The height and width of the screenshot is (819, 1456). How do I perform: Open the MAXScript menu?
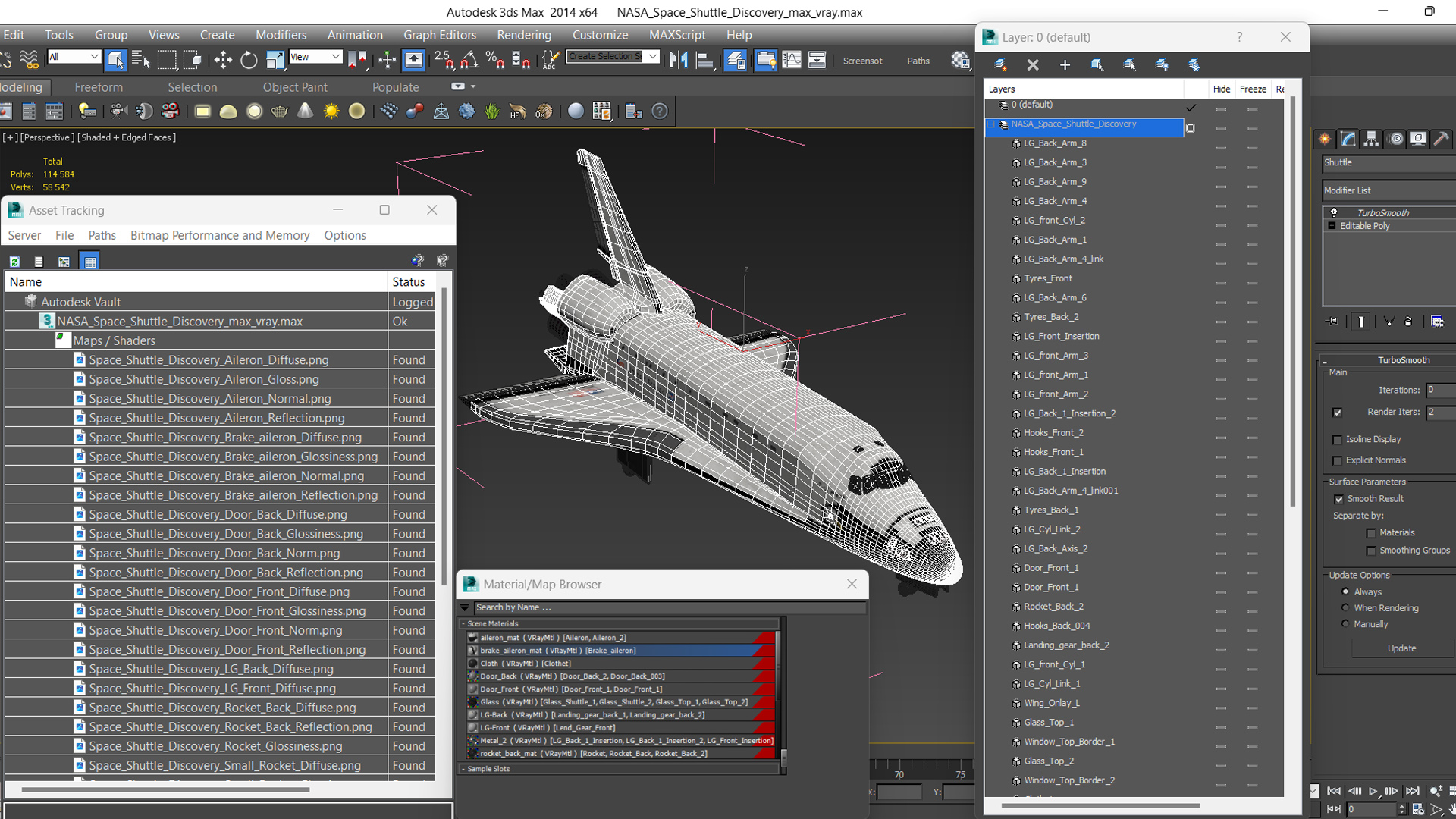(x=677, y=35)
